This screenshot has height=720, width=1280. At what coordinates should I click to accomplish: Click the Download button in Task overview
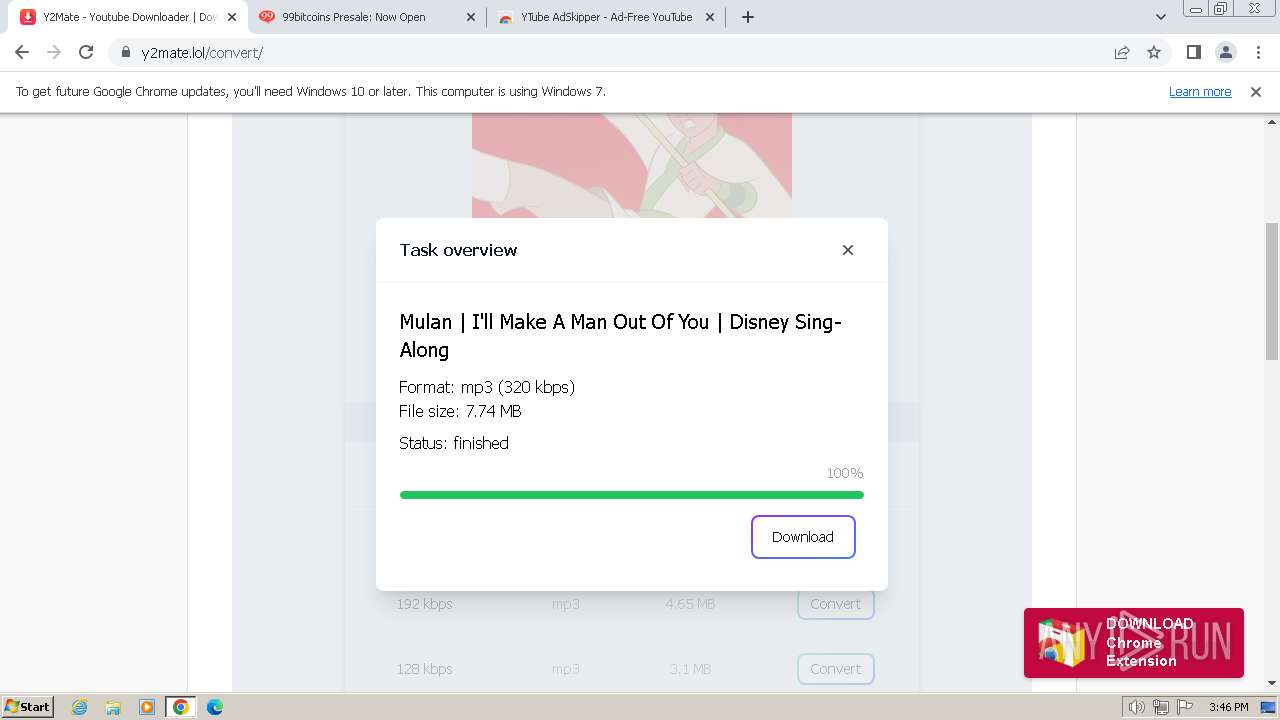point(803,537)
